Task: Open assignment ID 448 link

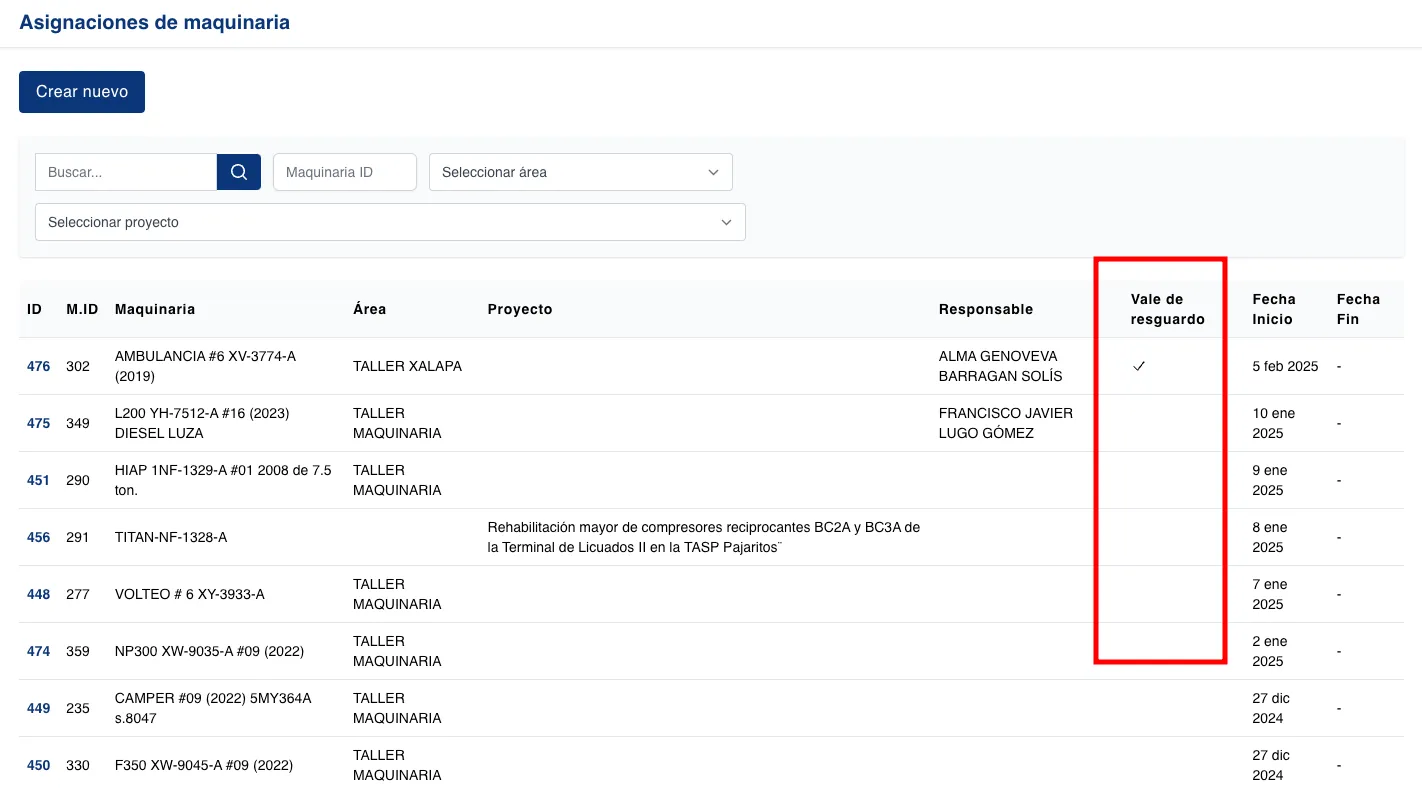Action: pos(38,594)
